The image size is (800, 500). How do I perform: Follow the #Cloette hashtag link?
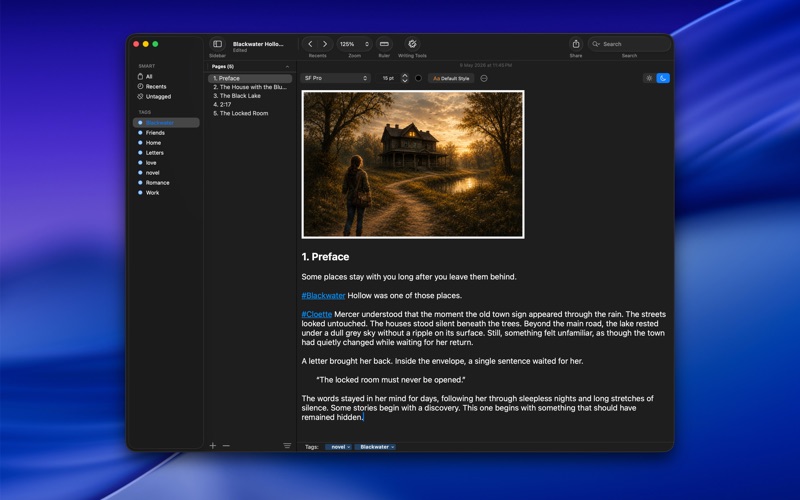[317, 314]
